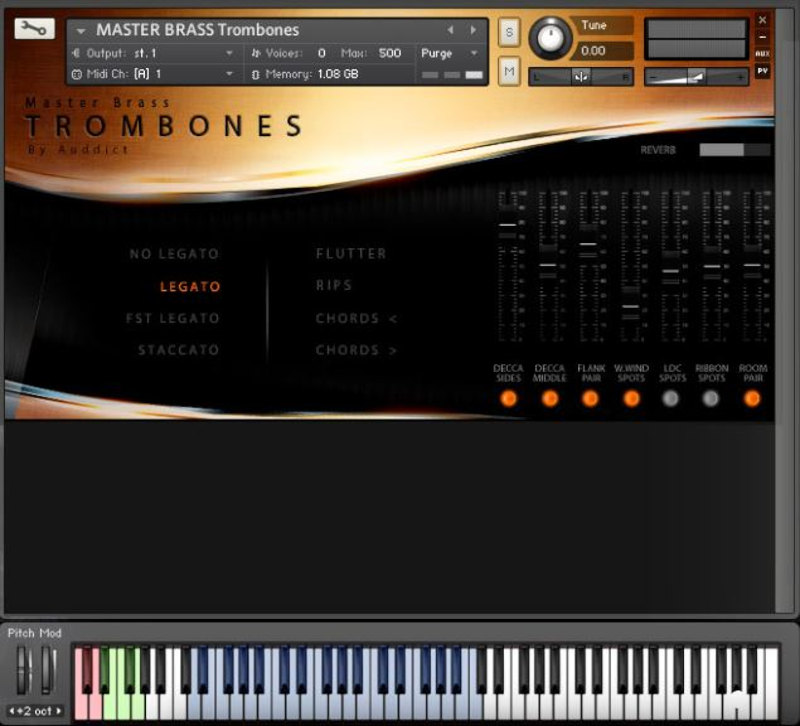The width and height of the screenshot is (800, 726).
Task: Click the Max voices value 500
Action: [389, 53]
